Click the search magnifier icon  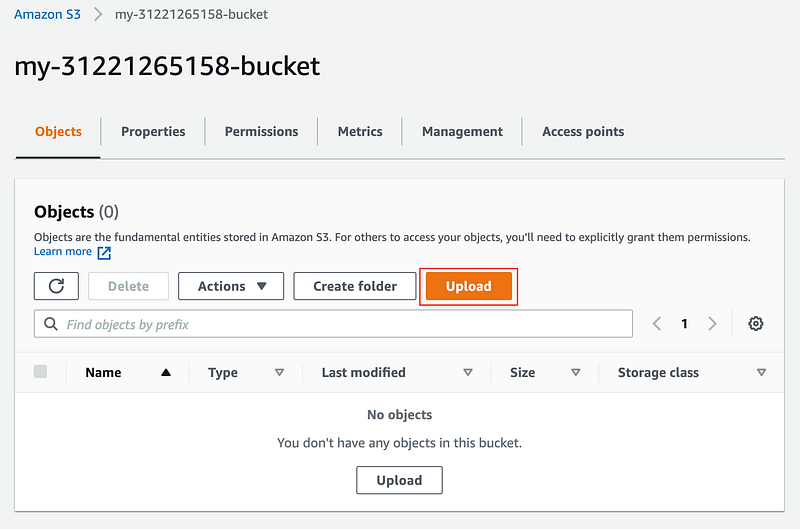(x=50, y=324)
